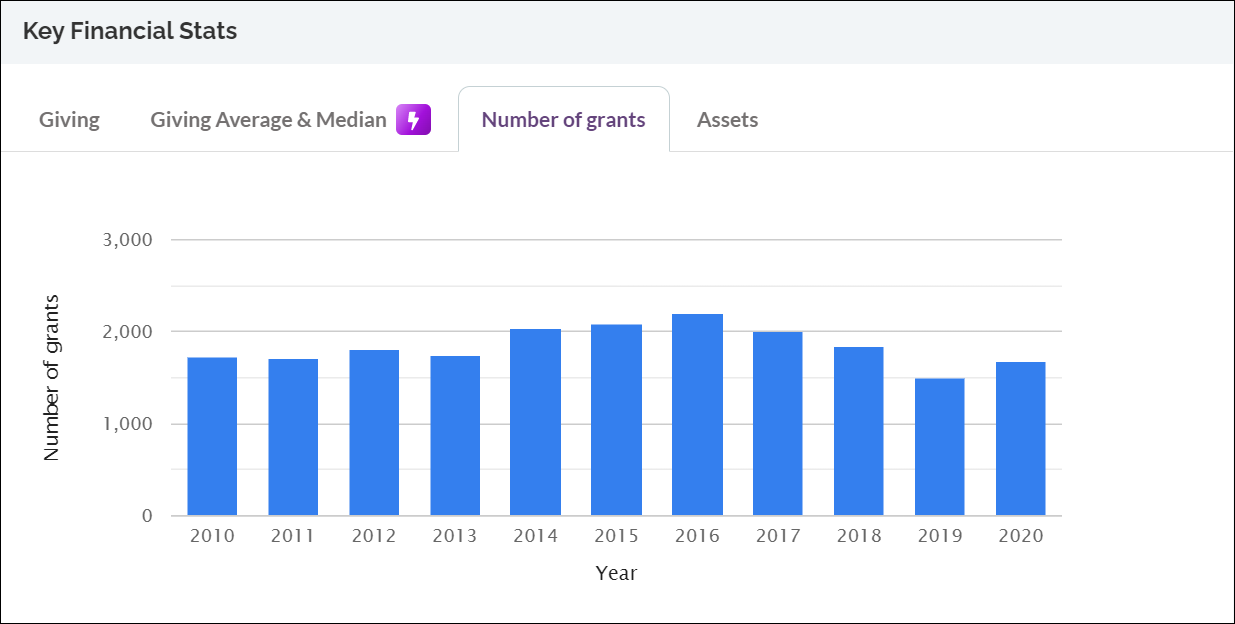Click the bar for year 2010
The height and width of the screenshot is (624, 1235).
click(x=211, y=435)
